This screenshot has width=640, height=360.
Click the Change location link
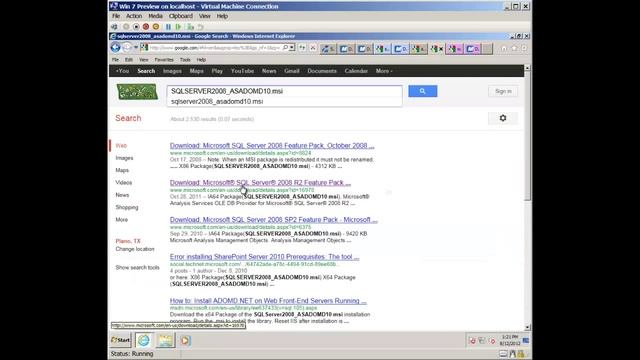[x=135, y=249]
